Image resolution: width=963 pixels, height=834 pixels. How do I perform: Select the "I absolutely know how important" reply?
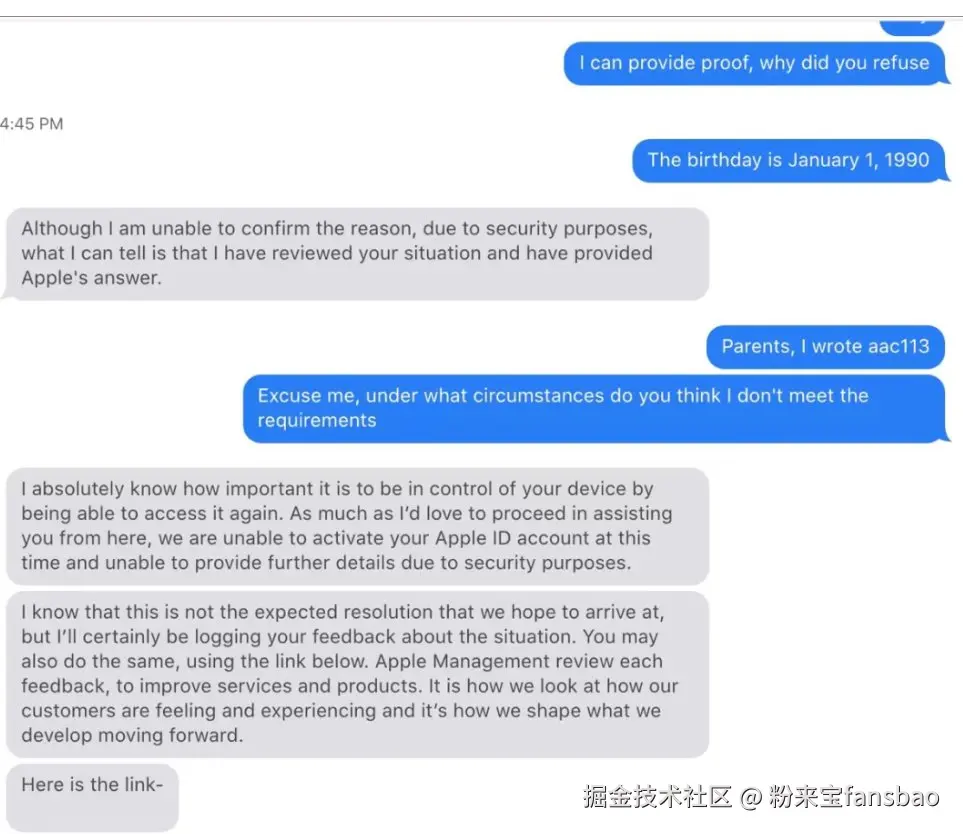(x=357, y=526)
